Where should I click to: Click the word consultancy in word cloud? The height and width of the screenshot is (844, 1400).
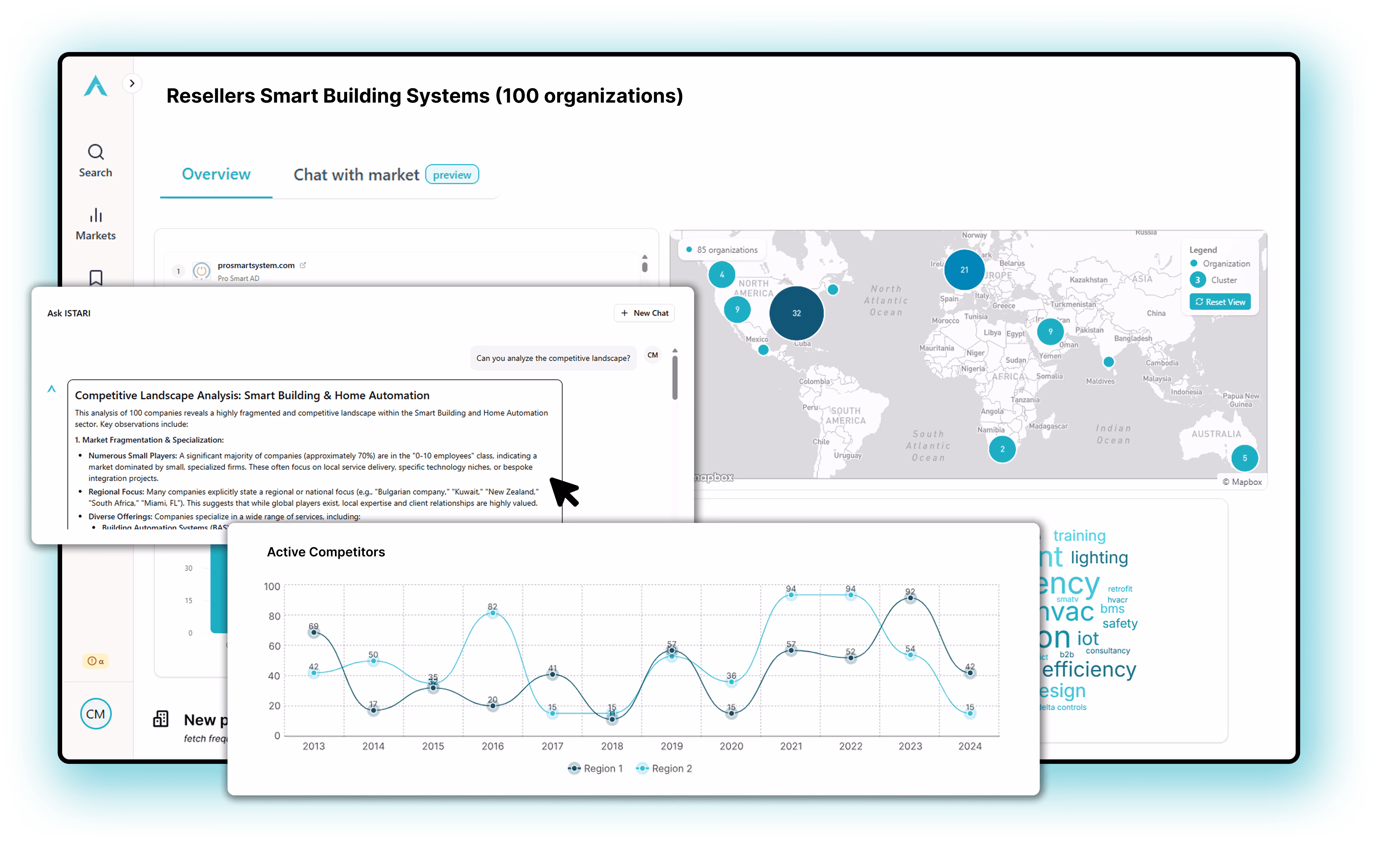1108,651
